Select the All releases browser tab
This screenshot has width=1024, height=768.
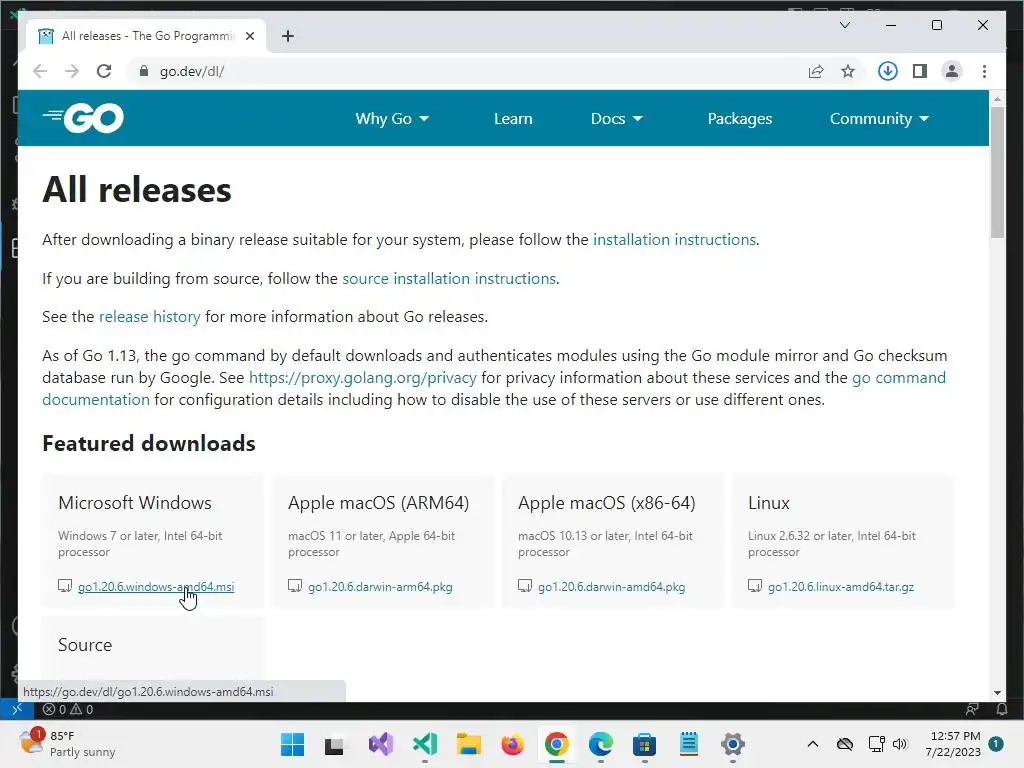pos(146,36)
